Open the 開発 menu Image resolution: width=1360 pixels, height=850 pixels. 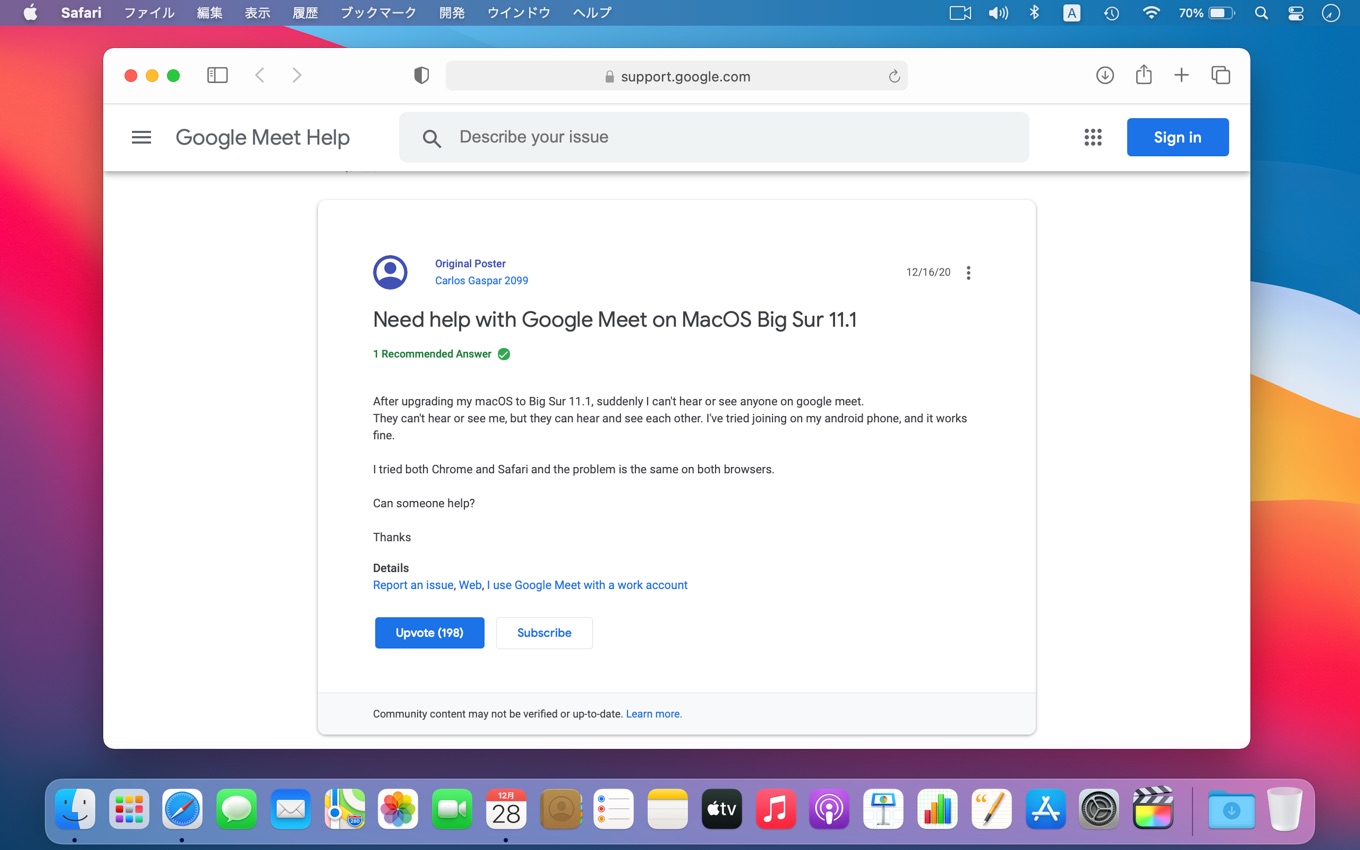coord(452,13)
